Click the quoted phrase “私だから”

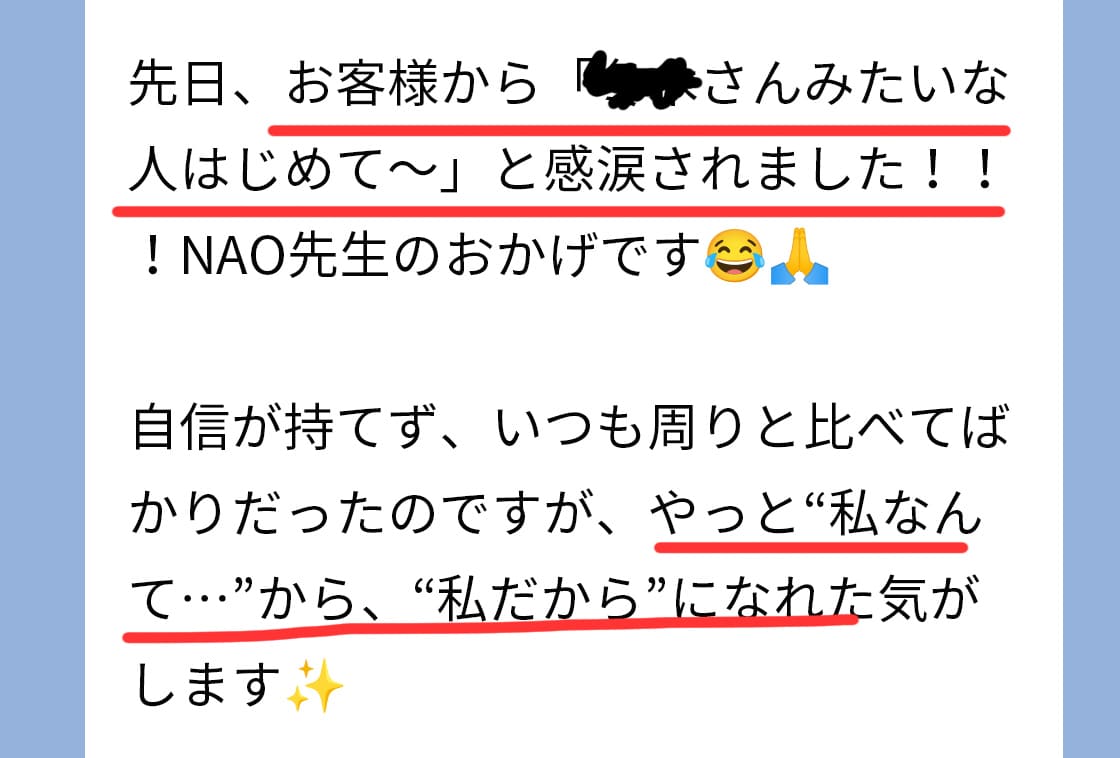pos(540,599)
